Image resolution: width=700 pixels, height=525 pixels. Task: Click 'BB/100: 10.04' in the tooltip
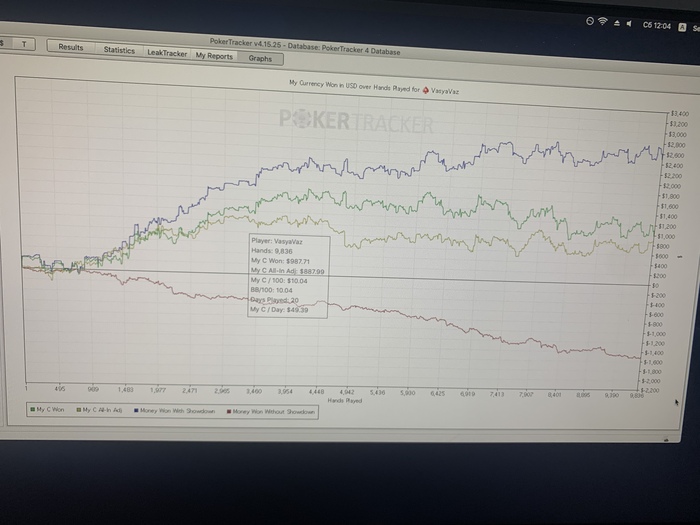click(x=271, y=290)
